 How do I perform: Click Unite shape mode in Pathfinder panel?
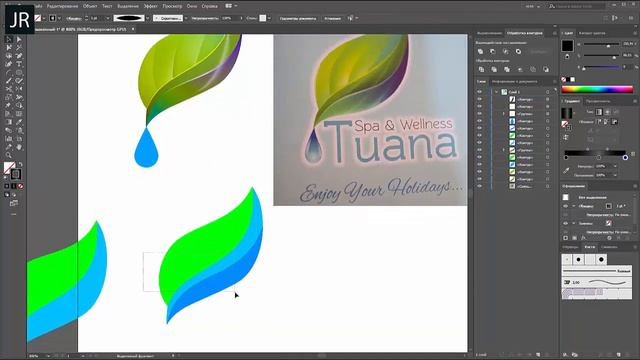[480, 52]
